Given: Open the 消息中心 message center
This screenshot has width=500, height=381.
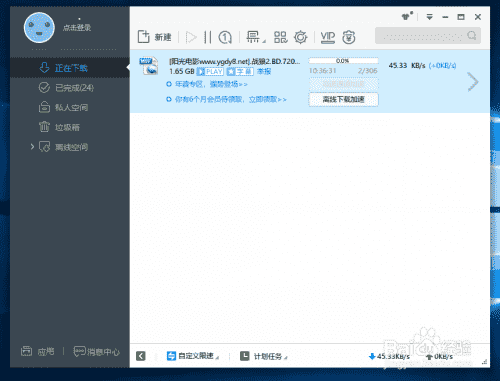Looking at the screenshot, I should tap(96, 352).
